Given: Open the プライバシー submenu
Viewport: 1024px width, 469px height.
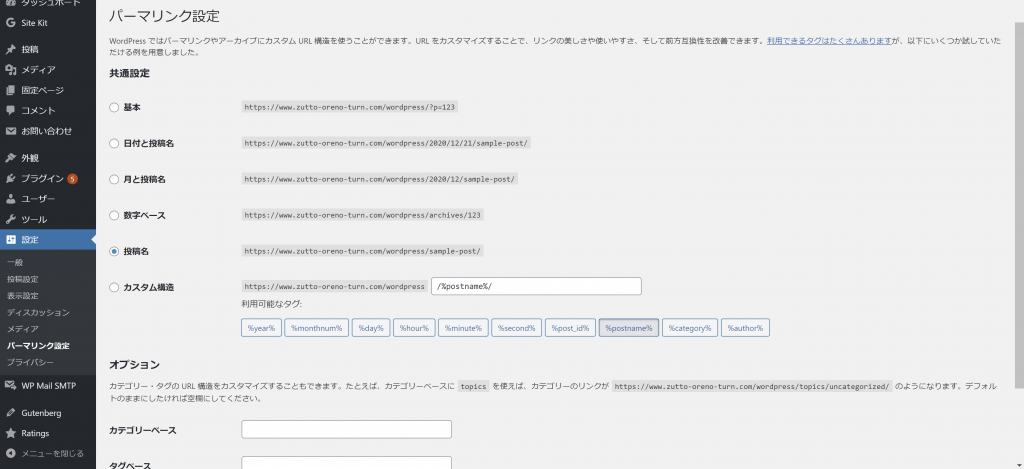Looking at the screenshot, I should (x=30, y=362).
